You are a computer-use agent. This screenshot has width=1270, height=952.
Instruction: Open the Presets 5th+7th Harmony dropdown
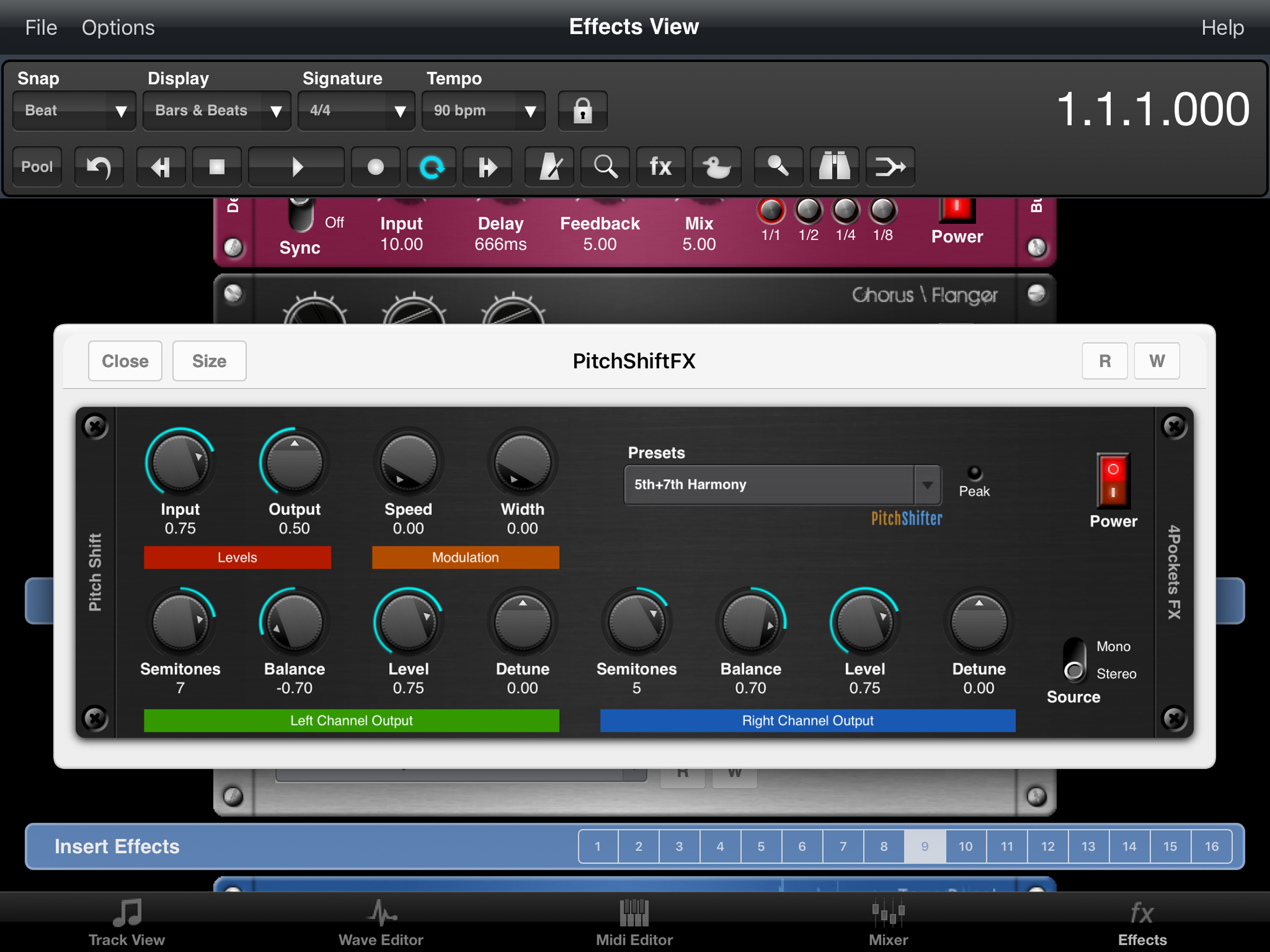tap(782, 485)
